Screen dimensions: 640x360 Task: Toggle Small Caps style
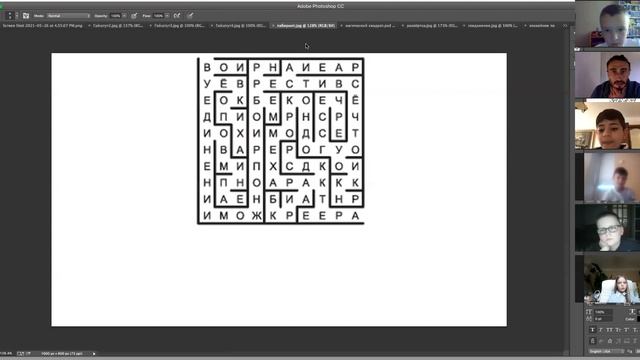click(618, 330)
